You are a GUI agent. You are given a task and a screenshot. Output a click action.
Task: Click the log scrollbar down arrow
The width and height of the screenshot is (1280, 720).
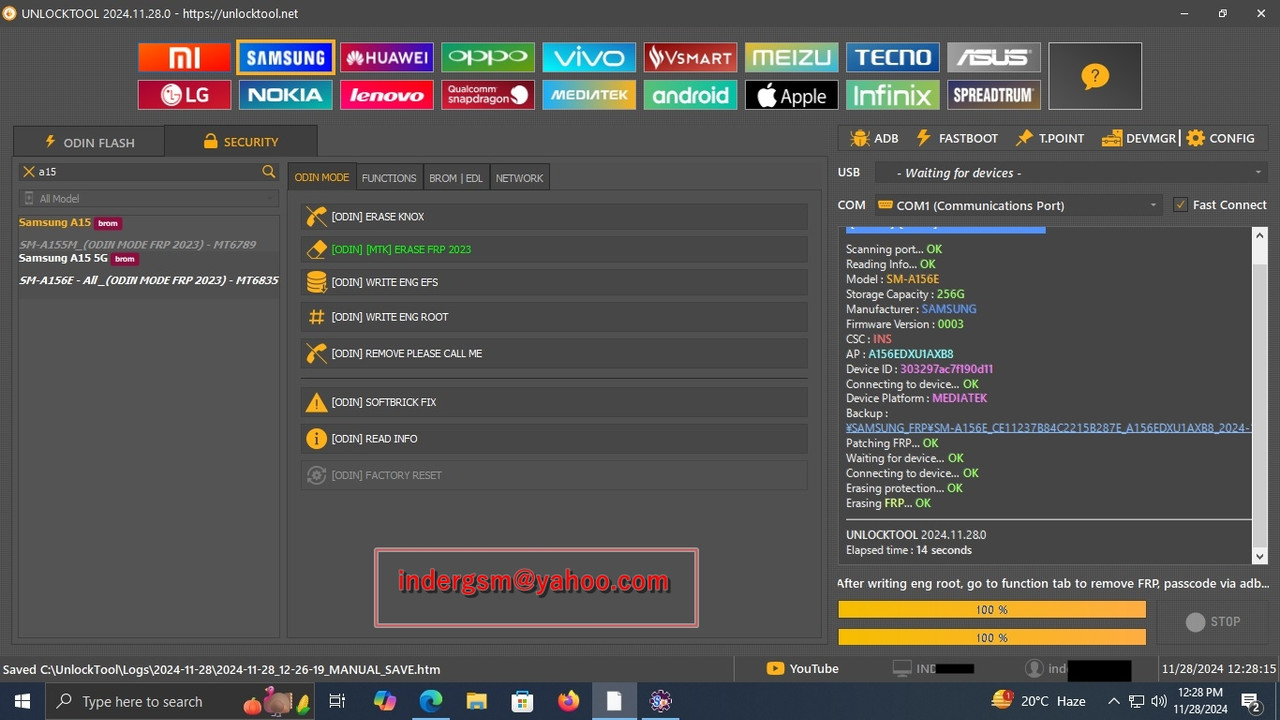click(x=1259, y=556)
